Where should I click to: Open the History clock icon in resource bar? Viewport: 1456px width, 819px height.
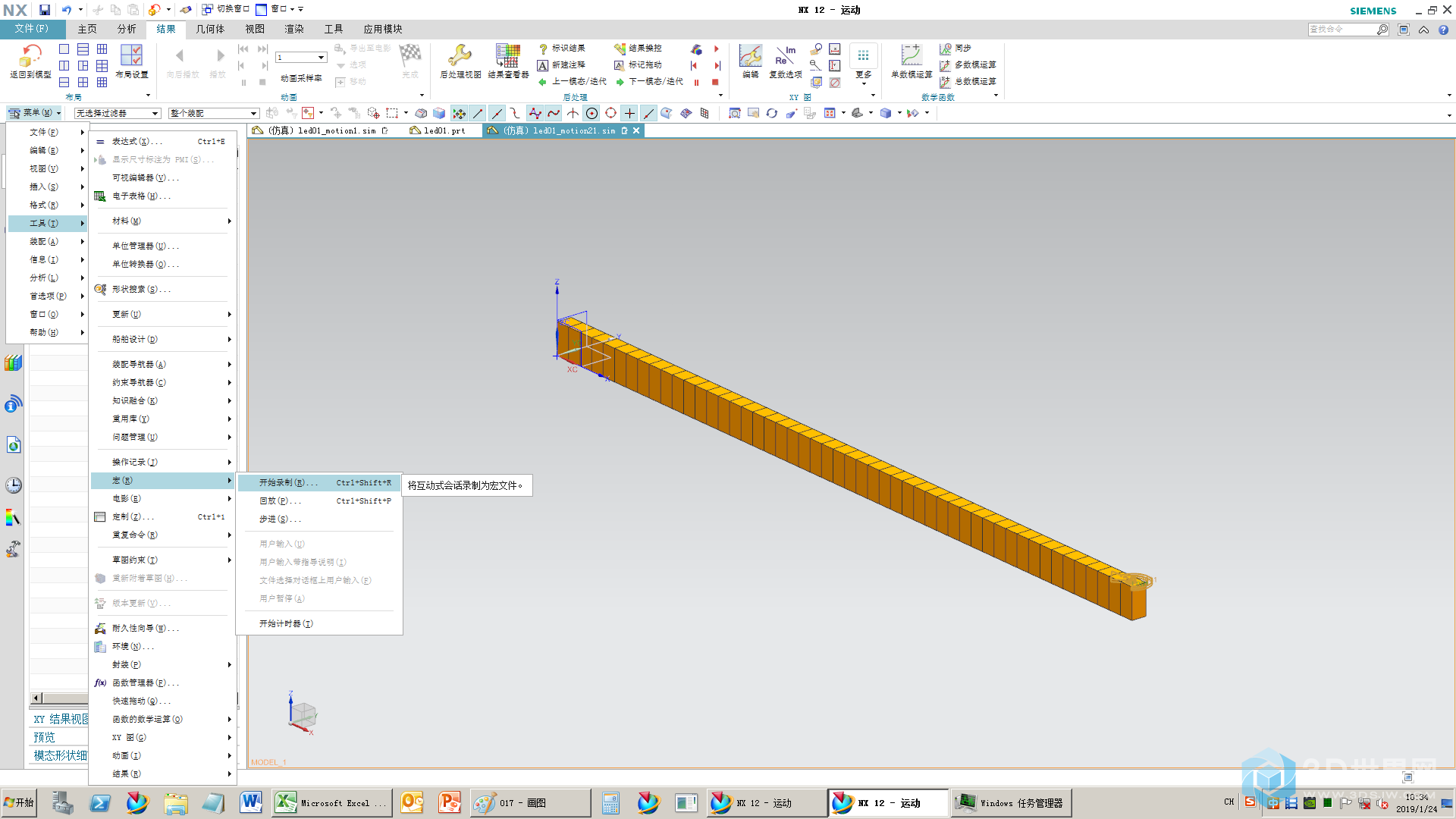13,485
